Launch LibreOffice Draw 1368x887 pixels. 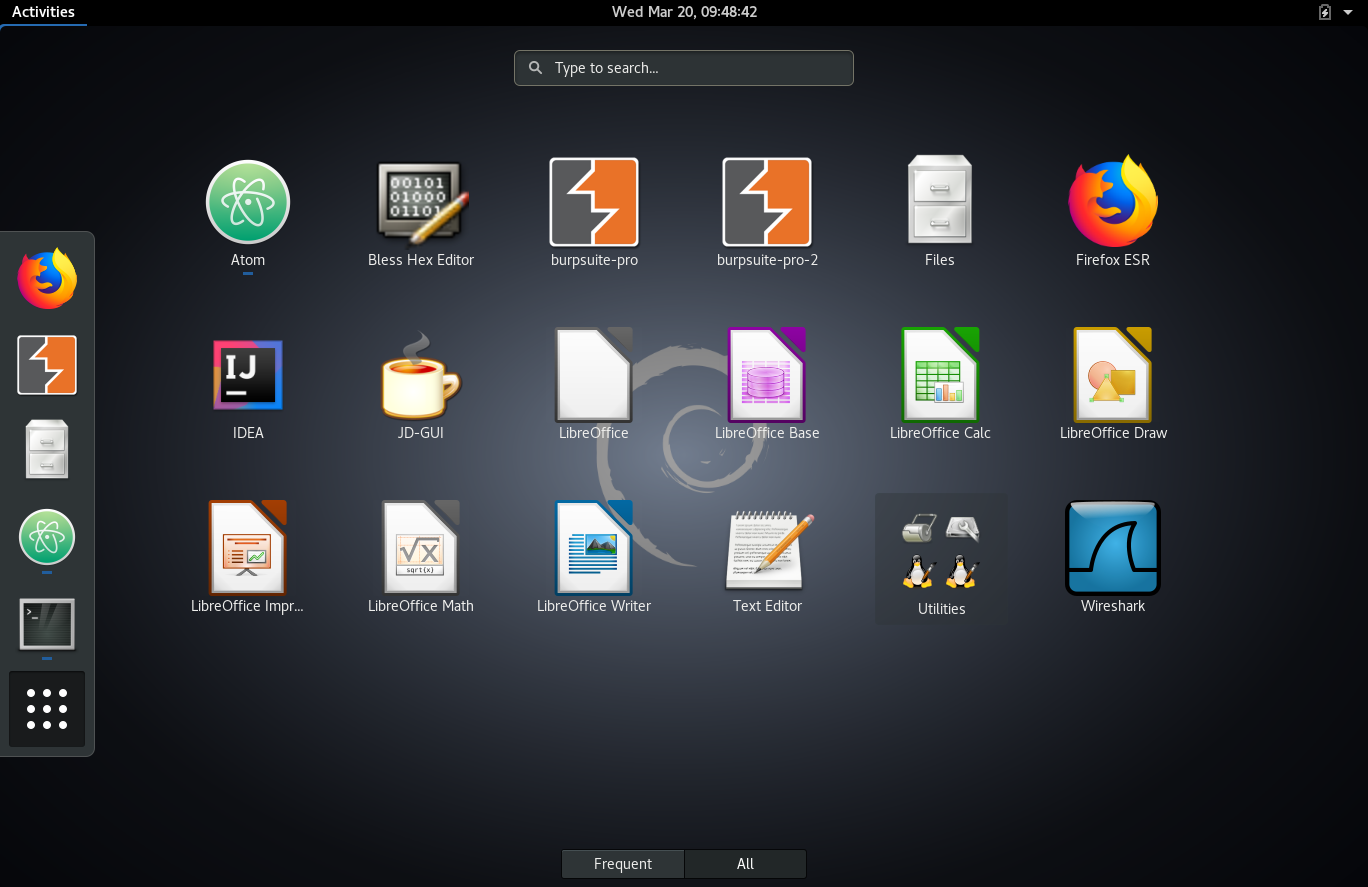[x=1113, y=376]
